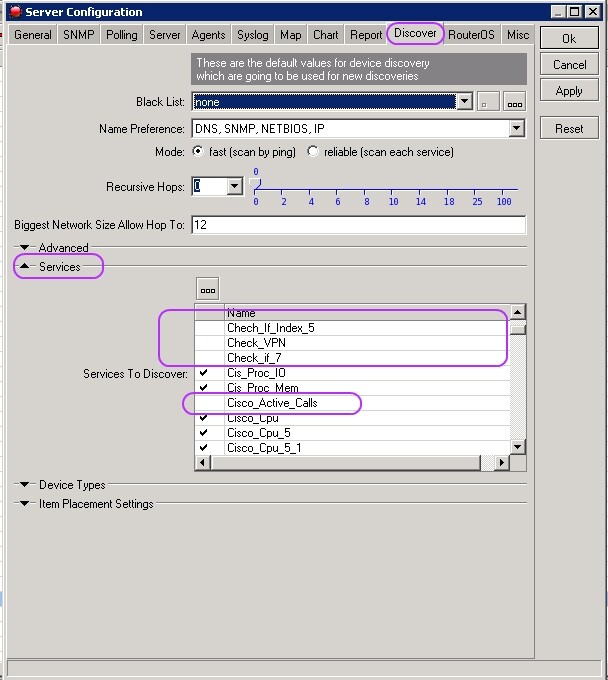Collapse the Services section

(25, 266)
